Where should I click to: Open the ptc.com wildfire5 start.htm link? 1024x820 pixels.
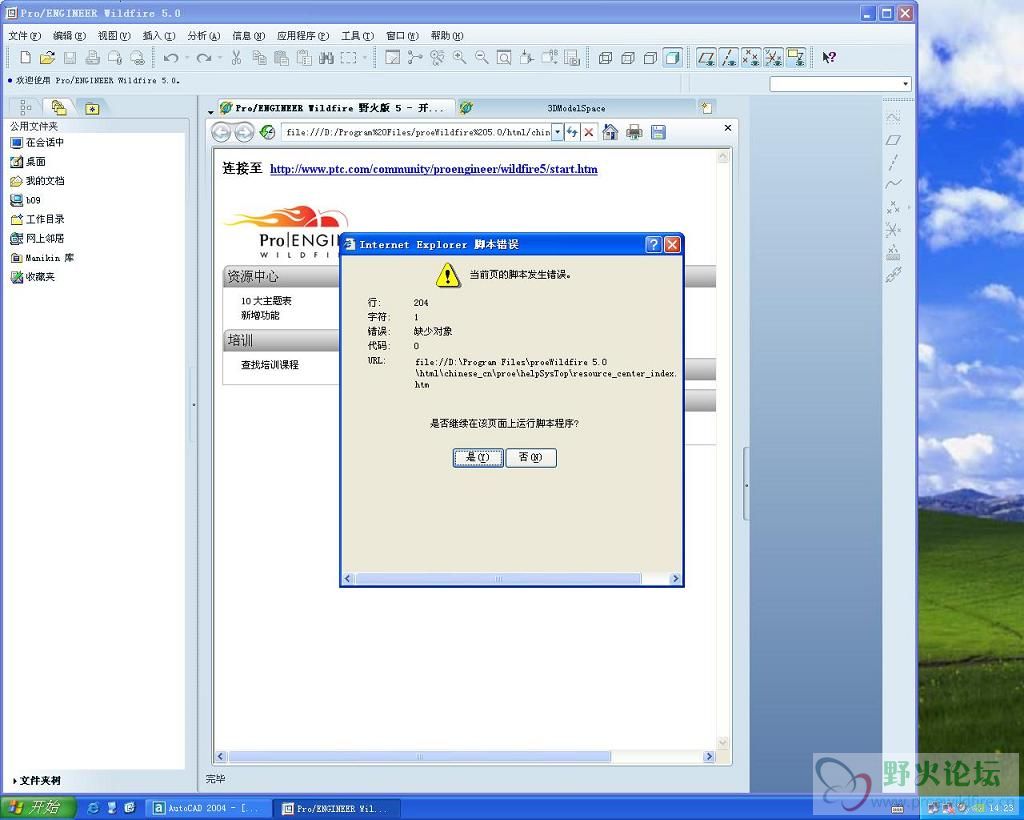coord(434,169)
